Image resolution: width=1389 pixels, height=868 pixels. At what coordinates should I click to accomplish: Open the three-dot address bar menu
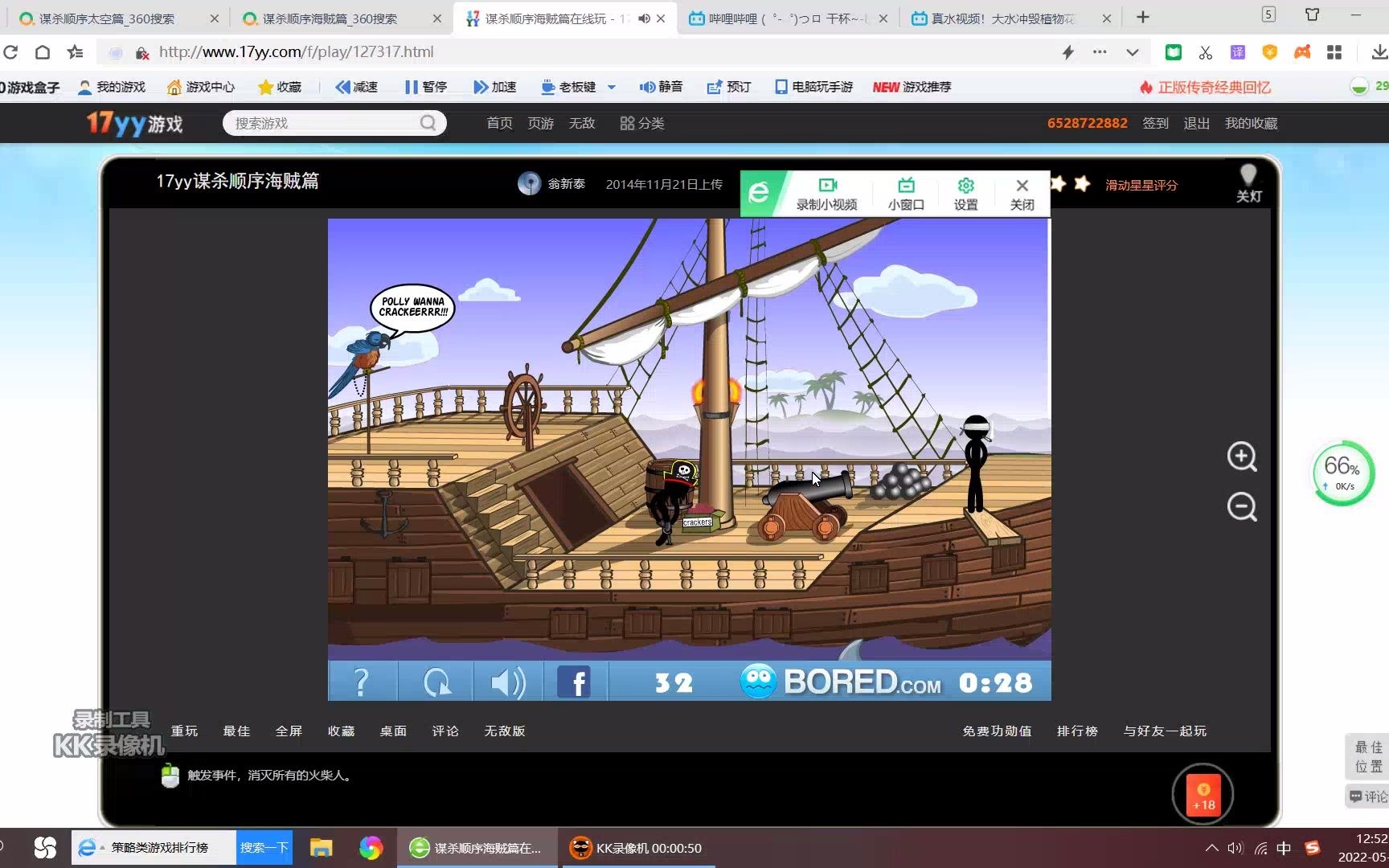coord(1100,52)
